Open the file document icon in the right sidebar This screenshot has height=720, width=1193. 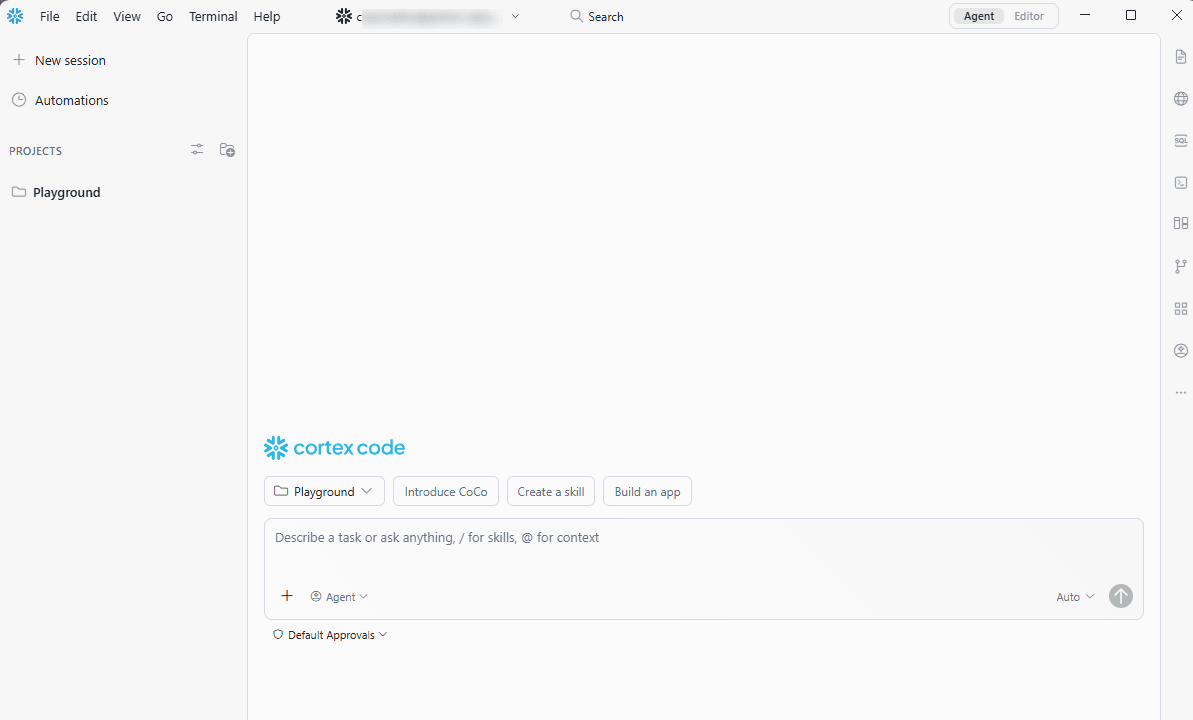[1180, 57]
